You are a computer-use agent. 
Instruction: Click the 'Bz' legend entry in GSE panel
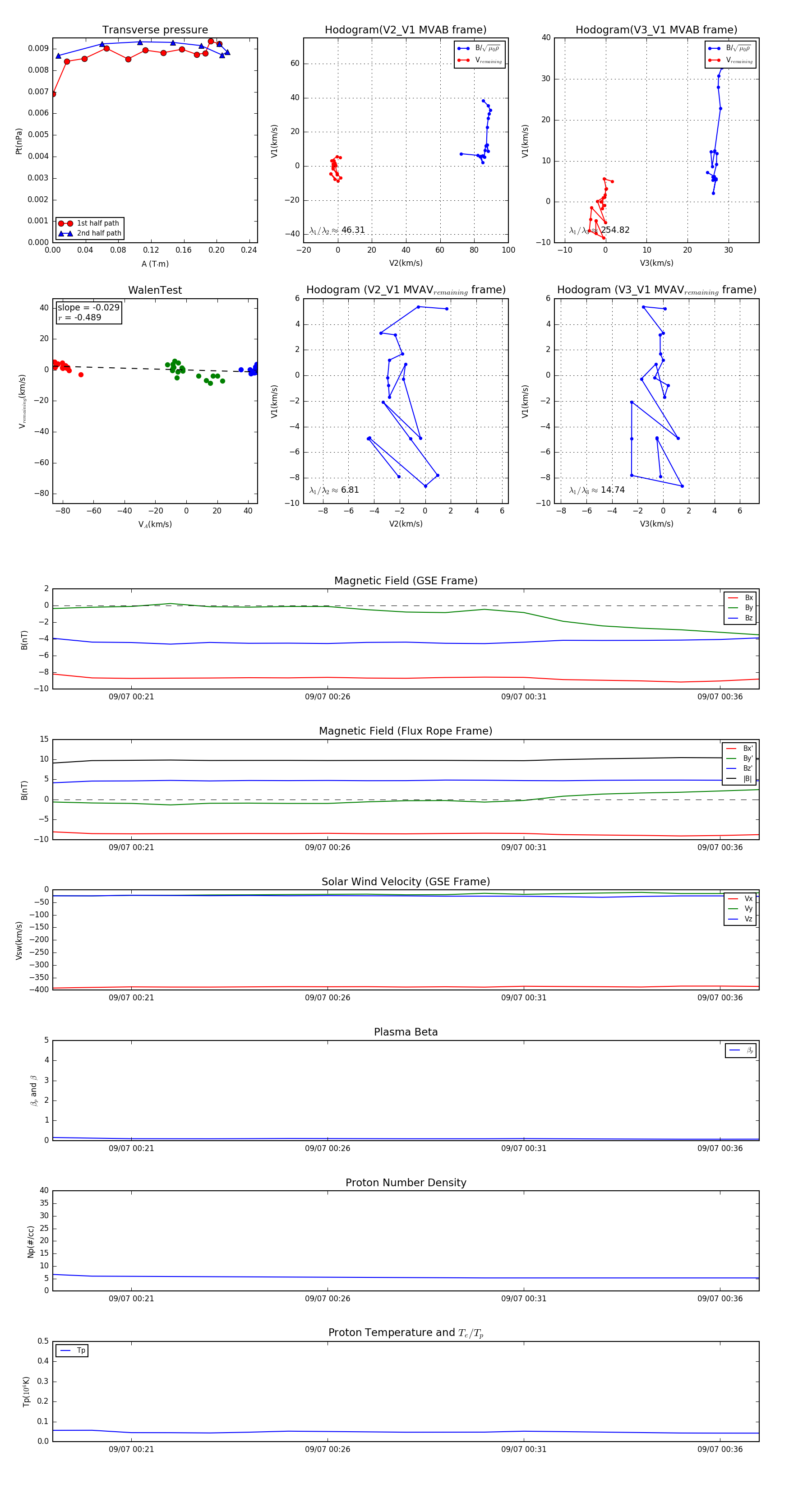tap(740, 618)
